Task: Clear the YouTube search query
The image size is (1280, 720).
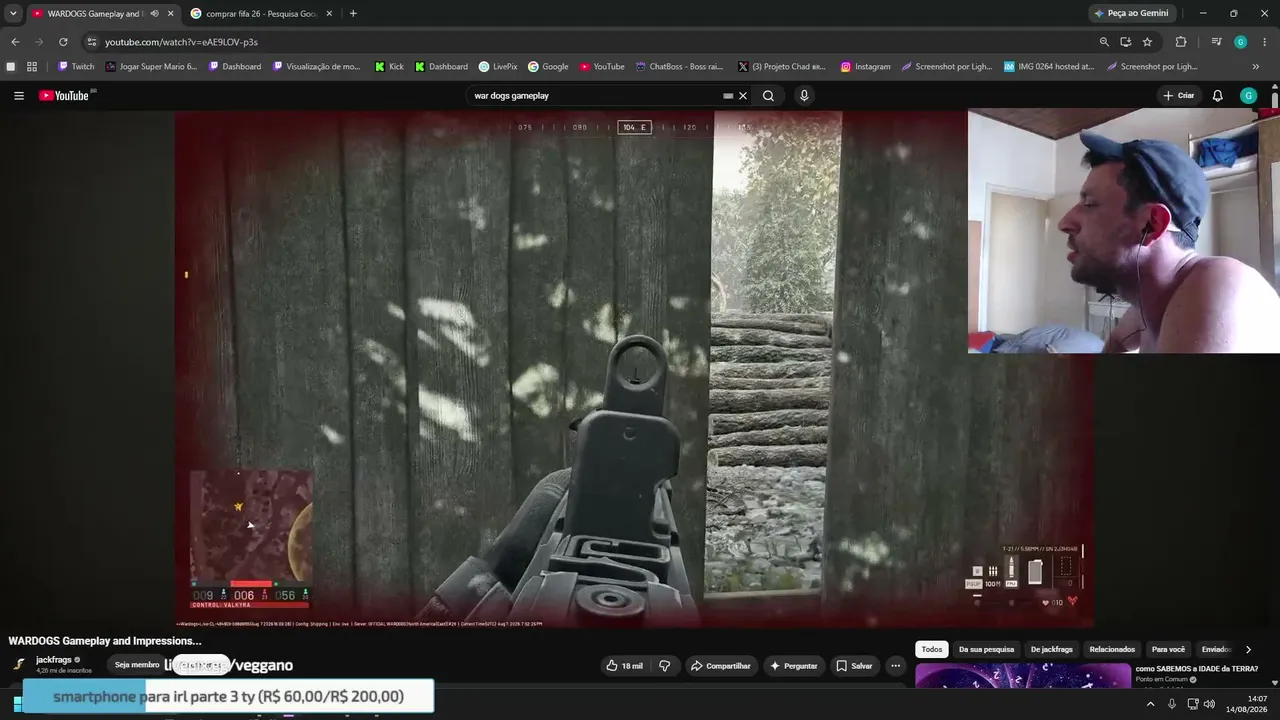Action: (743, 96)
